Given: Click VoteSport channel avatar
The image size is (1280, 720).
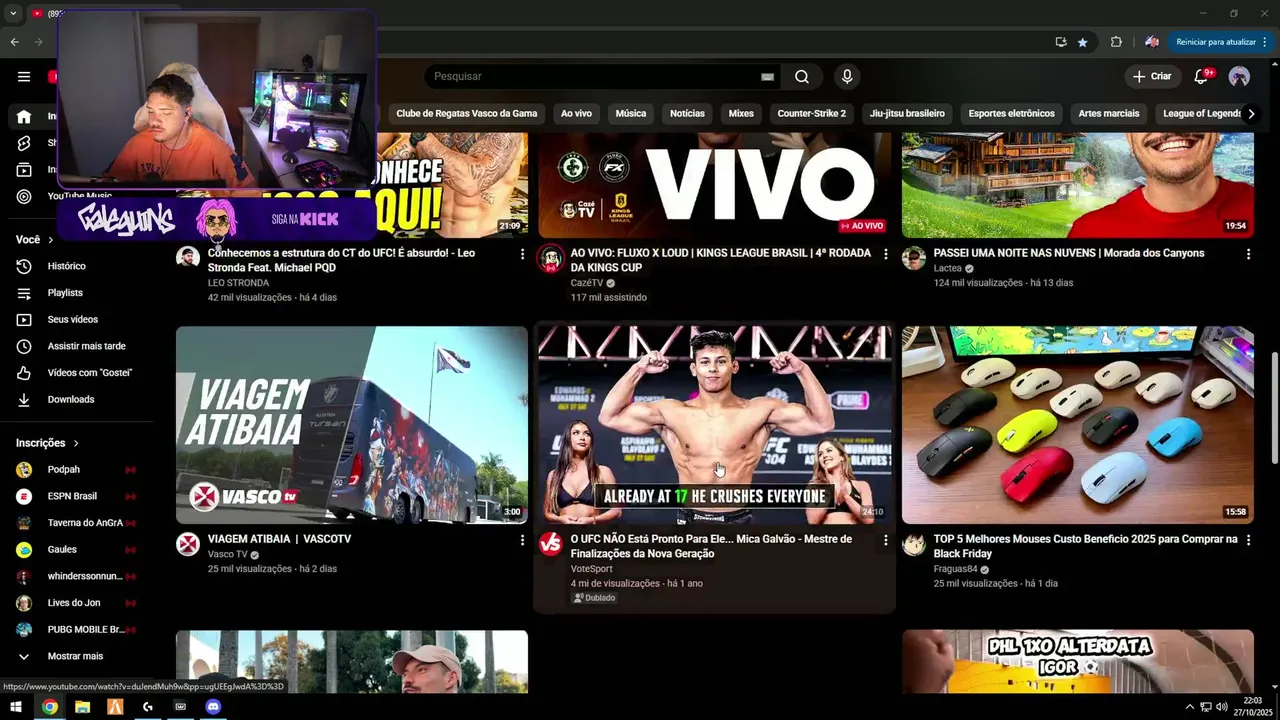Looking at the screenshot, I should 550,544.
